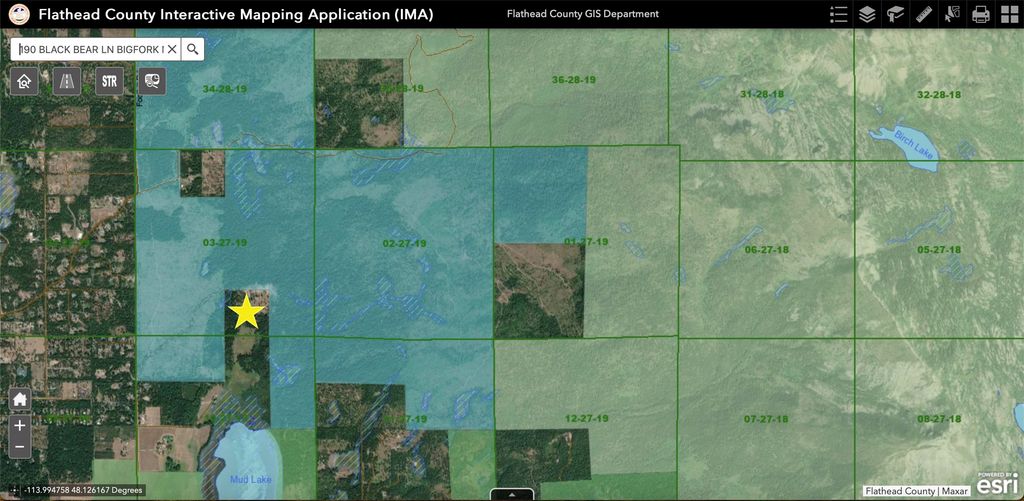This screenshot has width=1024, height=501.
Task: Open the Bookmarks graduation cap icon
Action: (895, 14)
